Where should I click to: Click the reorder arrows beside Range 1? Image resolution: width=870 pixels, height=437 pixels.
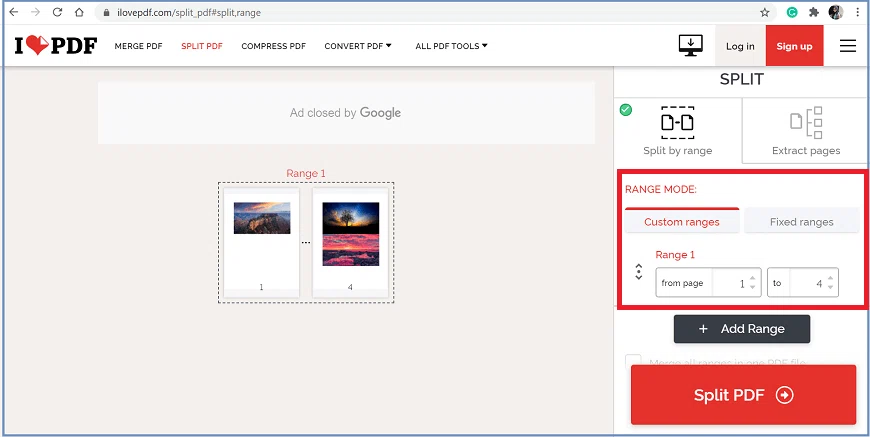[x=639, y=272]
